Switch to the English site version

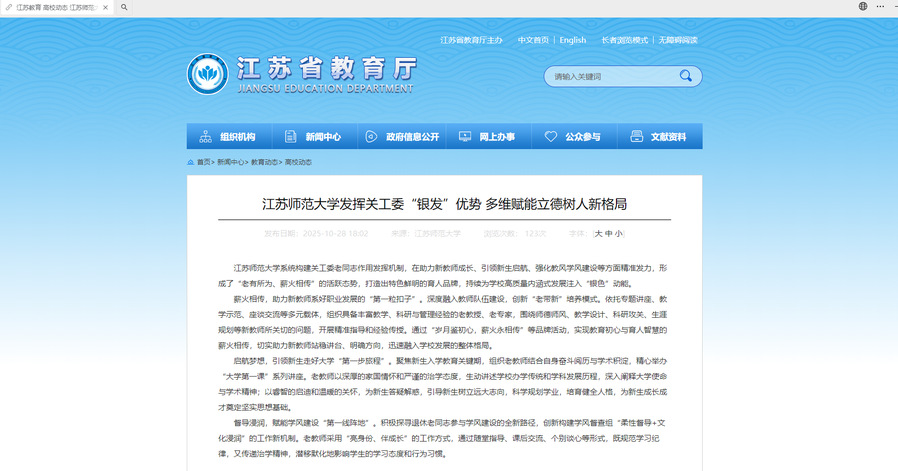tap(573, 40)
